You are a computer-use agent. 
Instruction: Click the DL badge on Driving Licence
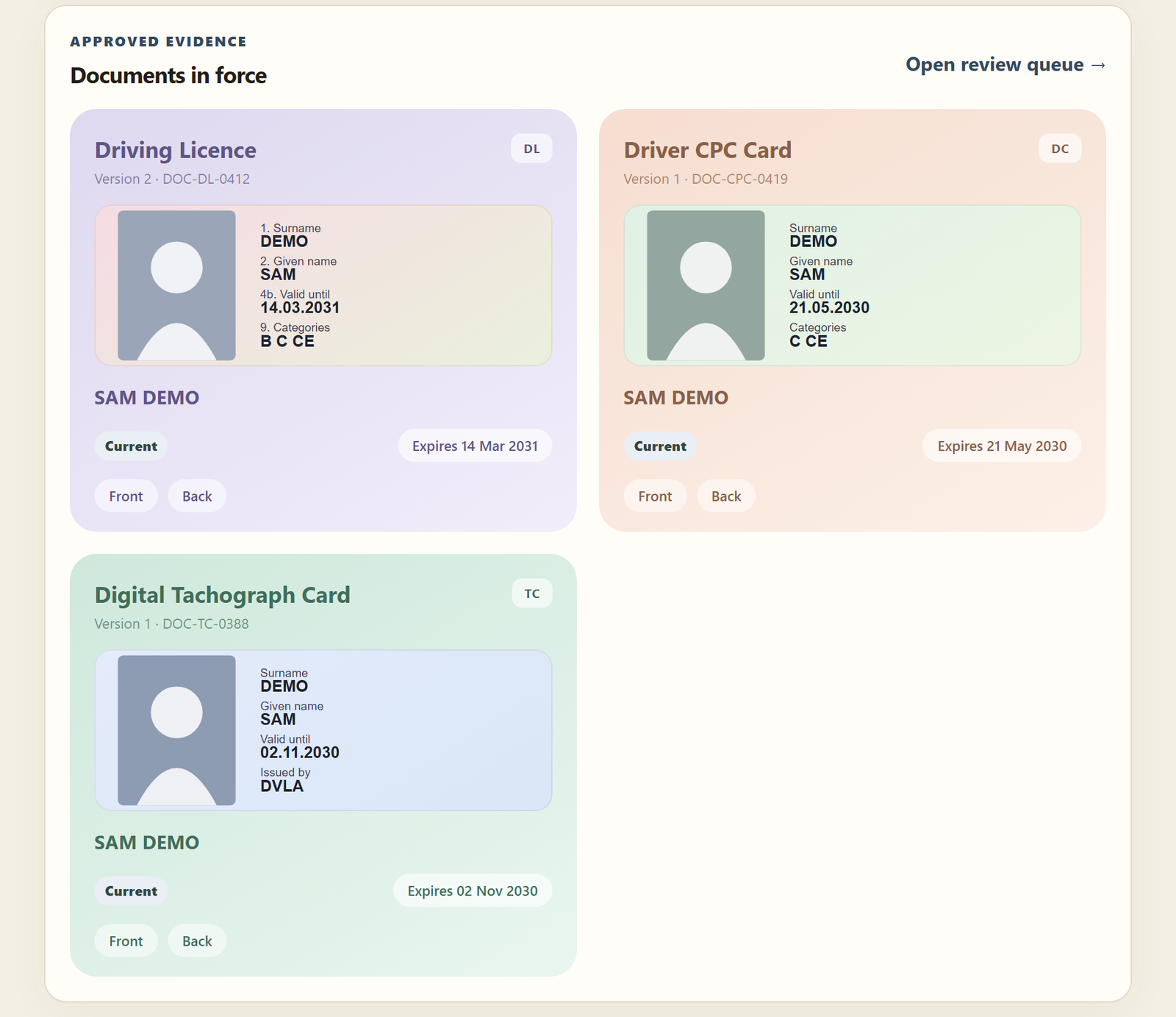click(x=531, y=149)
